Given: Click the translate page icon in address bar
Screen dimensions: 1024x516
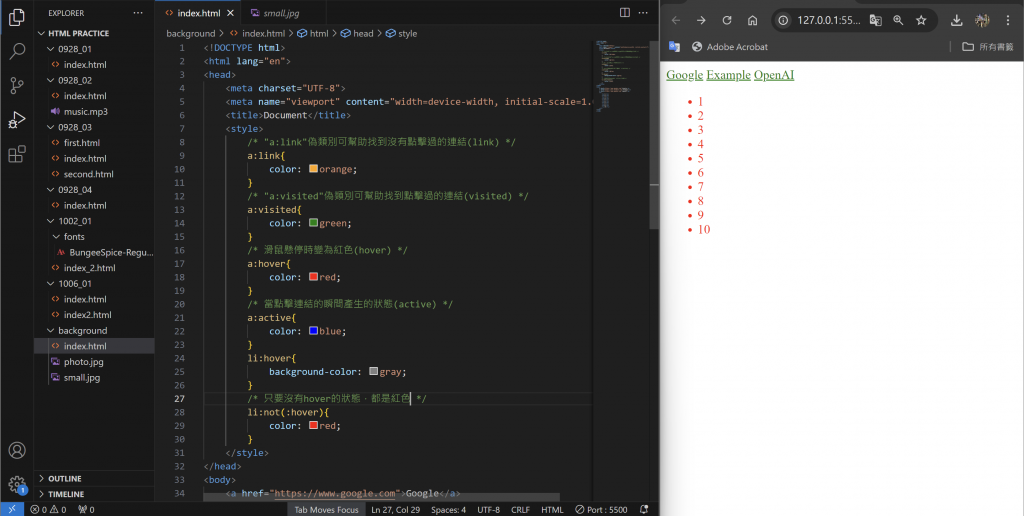Looking at the screenshot, I should click(876, 20).
